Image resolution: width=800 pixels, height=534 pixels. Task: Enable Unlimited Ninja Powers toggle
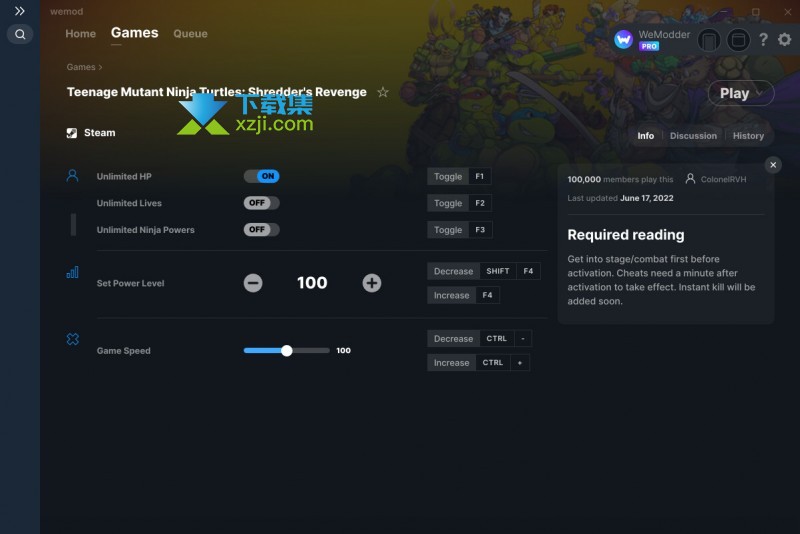pos(261,230)
